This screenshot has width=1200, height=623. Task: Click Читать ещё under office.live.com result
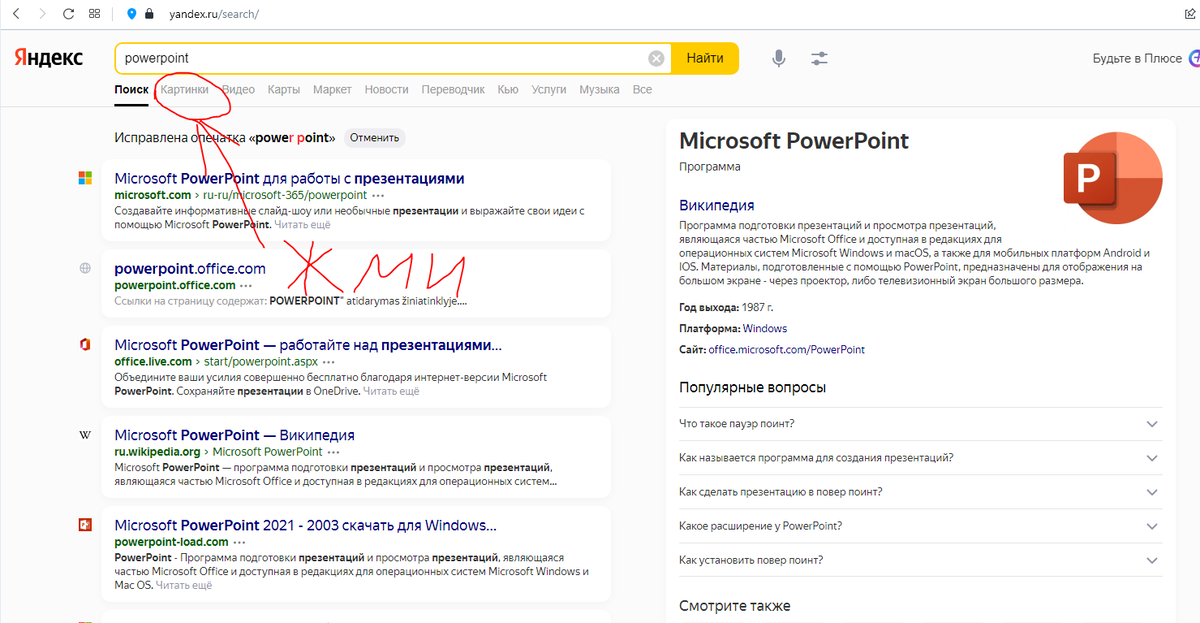tap(391, 391)
